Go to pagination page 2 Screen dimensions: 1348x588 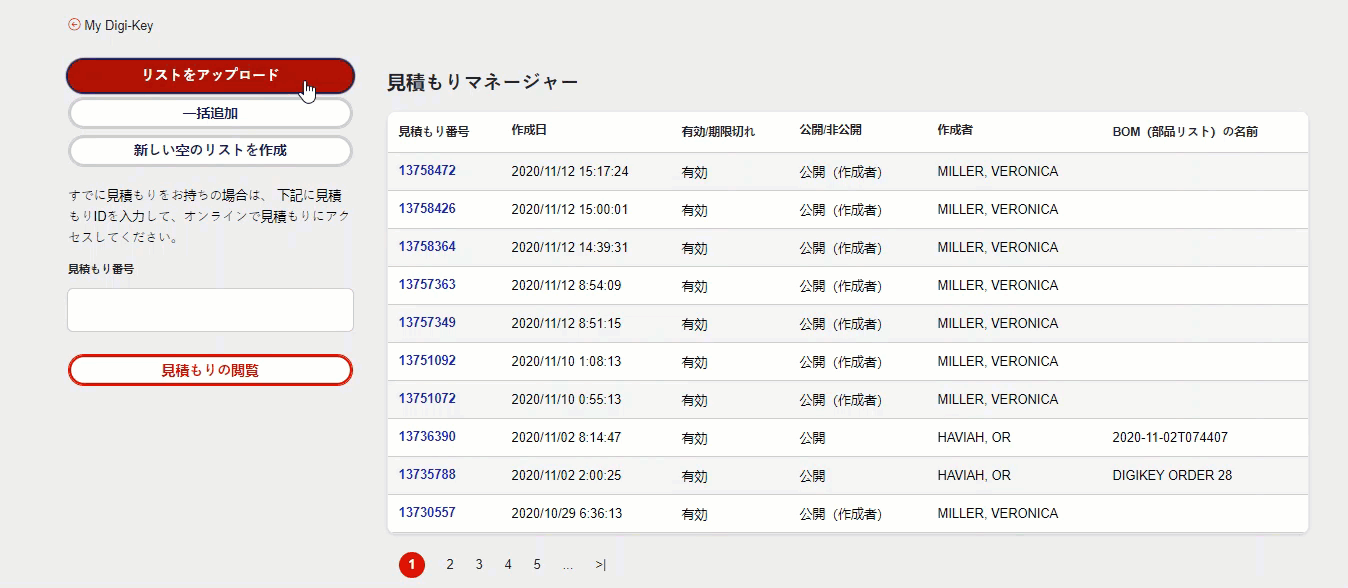[450, 565]
